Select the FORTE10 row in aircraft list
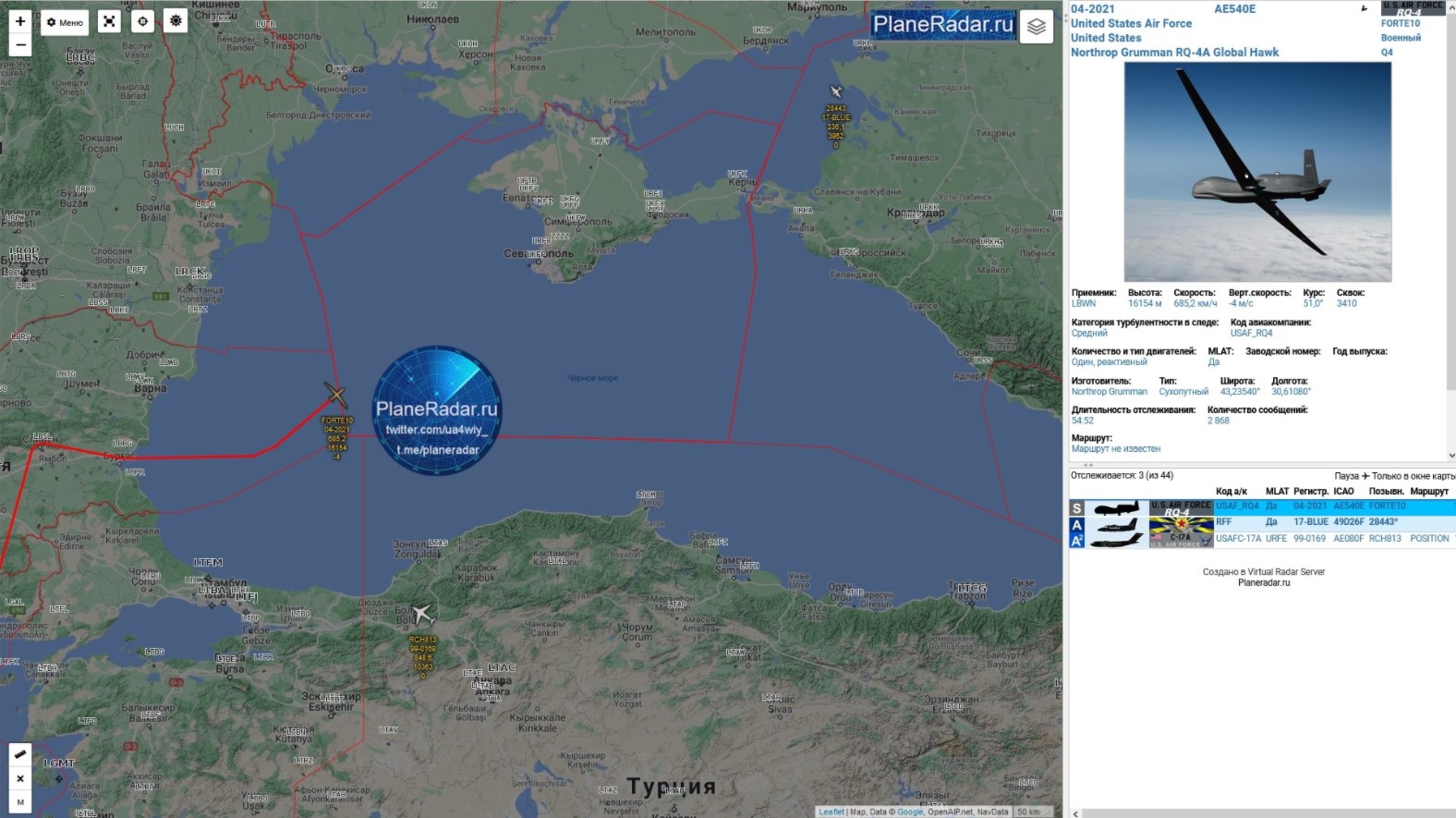 1262,507
